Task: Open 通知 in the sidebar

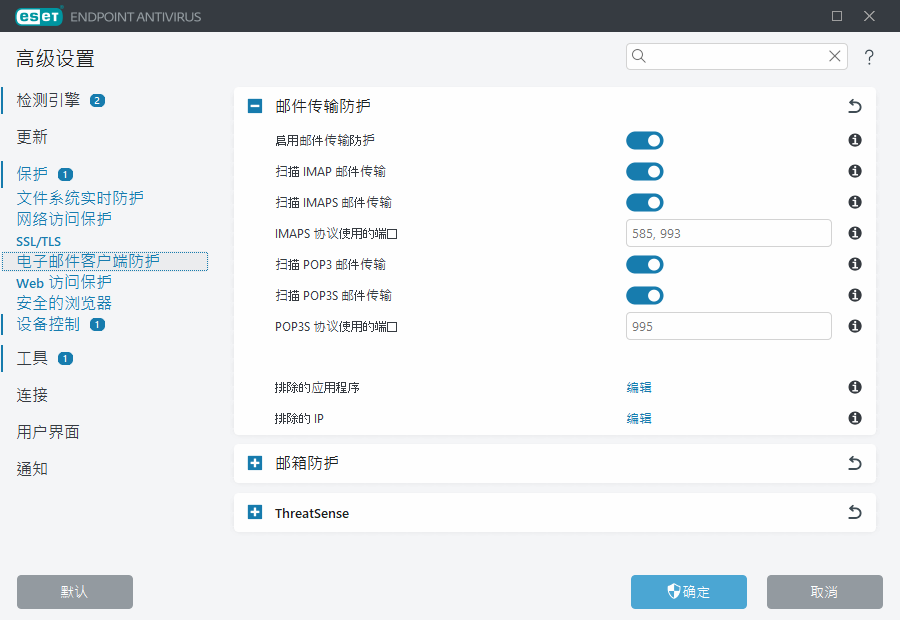Action: click(x=32, y=469)
